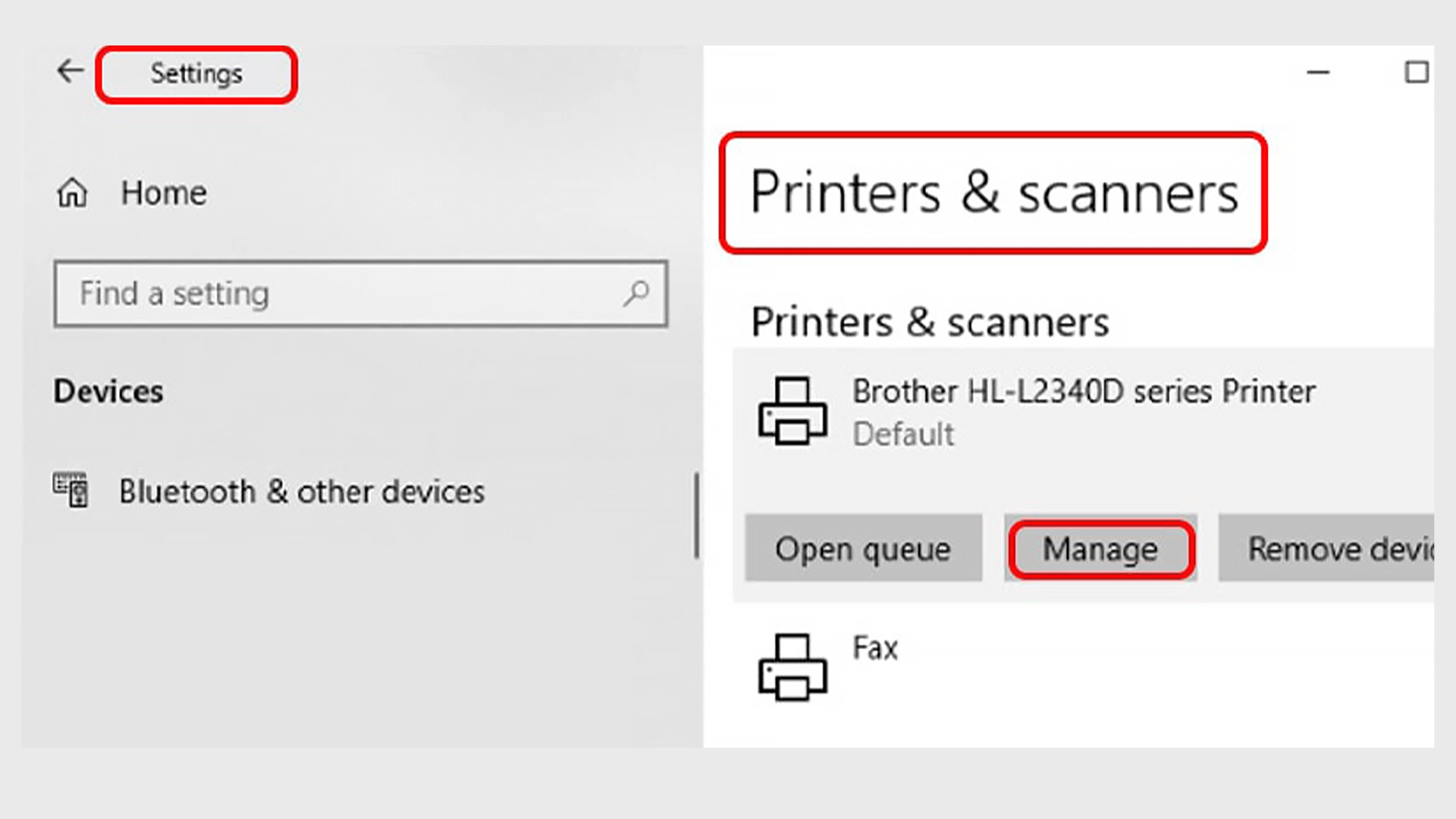The image size is (1456, 819).
Task: Select the Brother HL-L2340D series Printer
Action: pos(1084,392)
